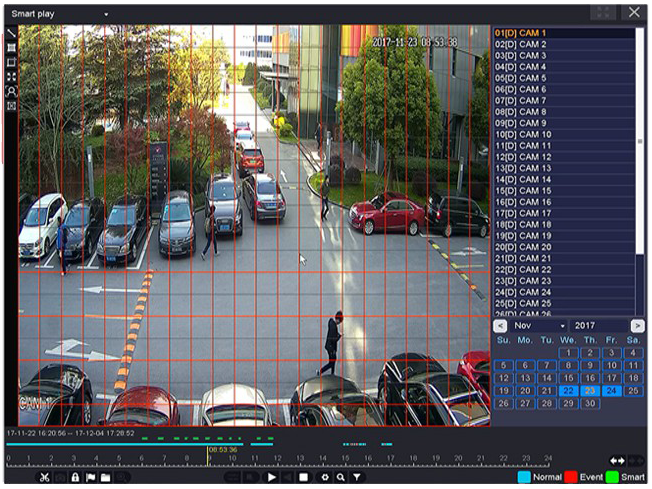Stop playback with the square stop button
This screenshot has width=652, height=489.
pyautogui.click(x=304, y=477)
